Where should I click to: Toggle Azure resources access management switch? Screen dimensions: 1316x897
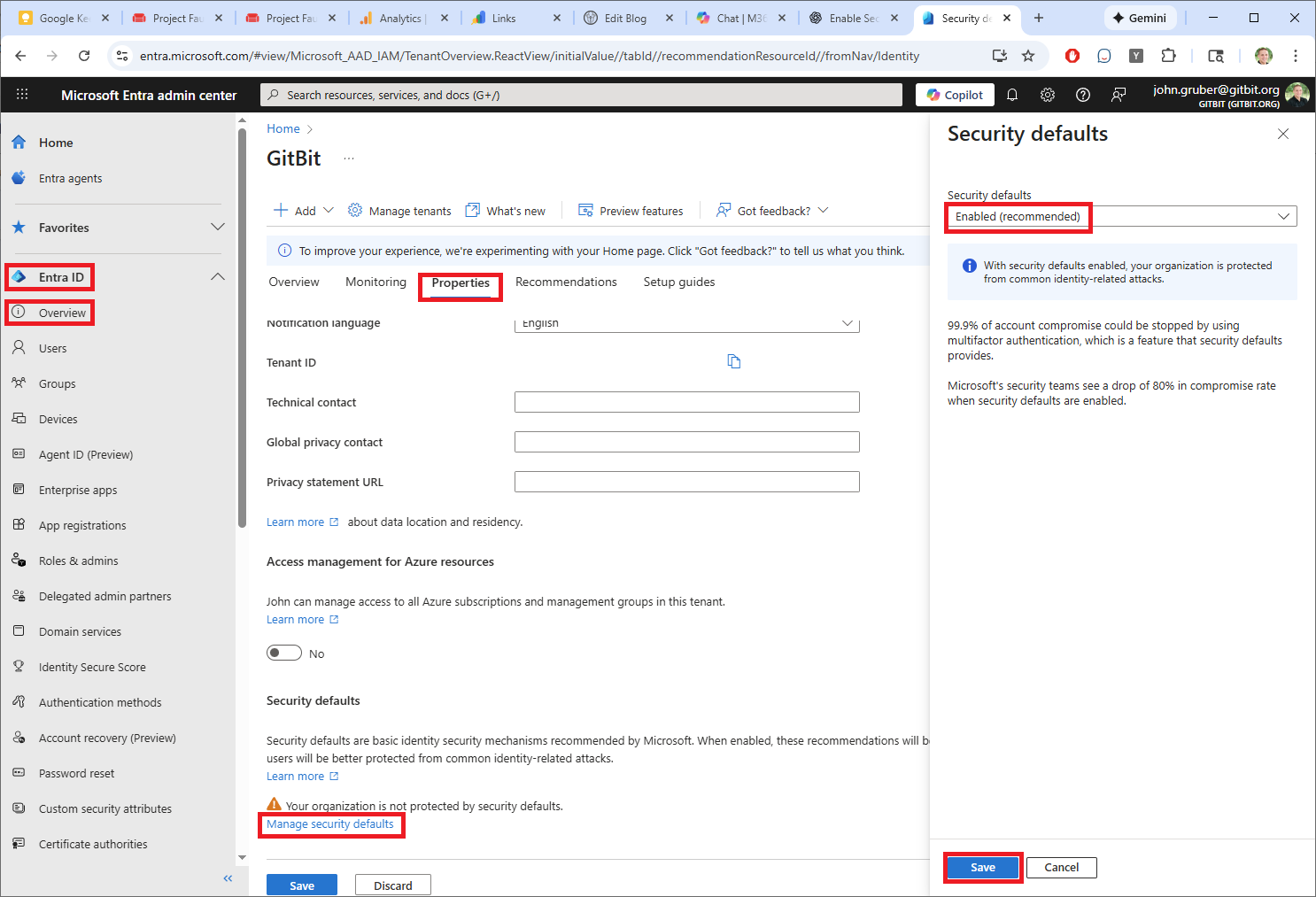pos(283,652)
